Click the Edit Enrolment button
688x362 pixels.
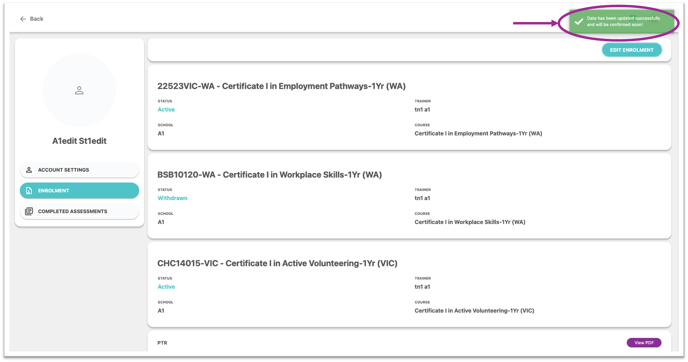click(631, 50)
